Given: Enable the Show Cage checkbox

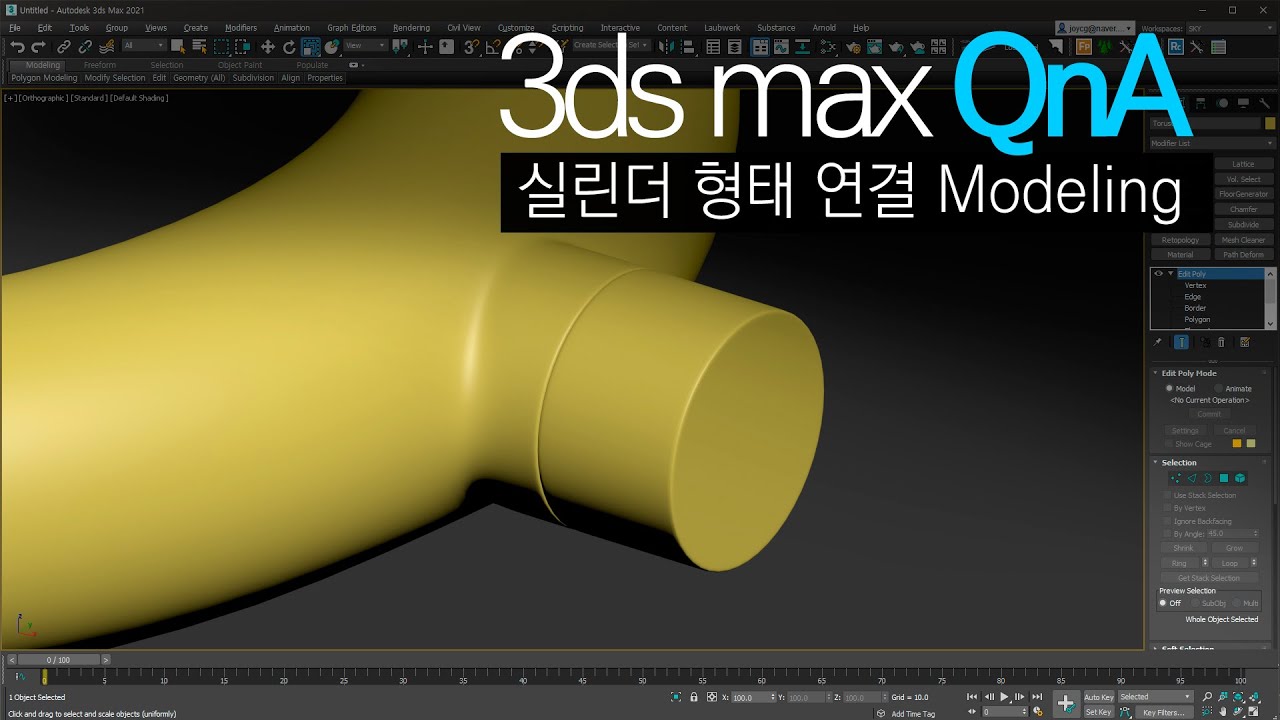Looking at the screenshot, I should coord(1168,444).
